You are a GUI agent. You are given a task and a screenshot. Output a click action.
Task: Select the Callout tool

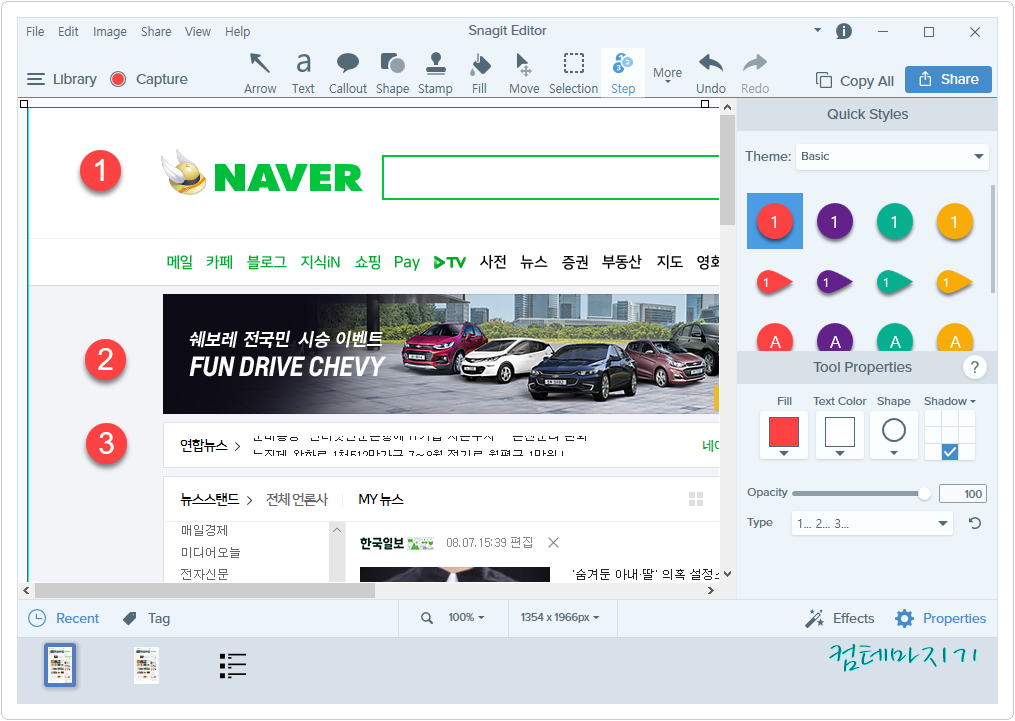348,73
